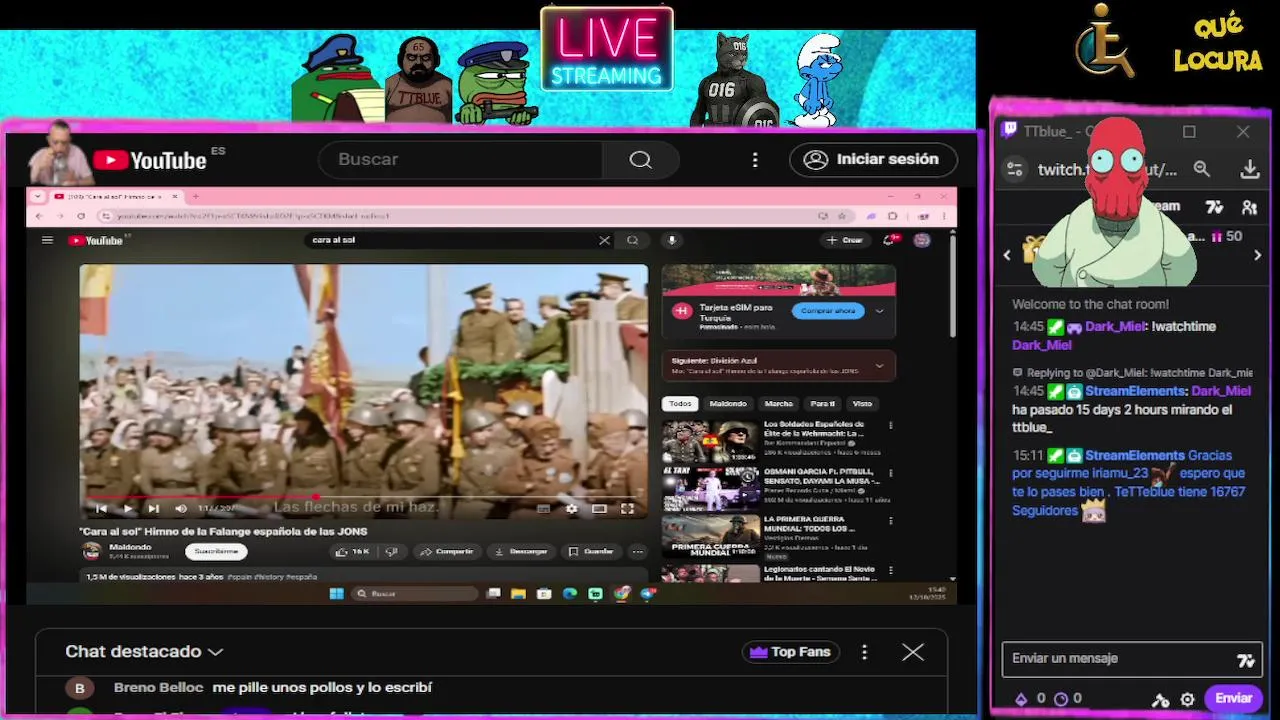This screenshot has height=720, width=1280.
Task: Skip to next video in player
Action: (x=153, y=509)
